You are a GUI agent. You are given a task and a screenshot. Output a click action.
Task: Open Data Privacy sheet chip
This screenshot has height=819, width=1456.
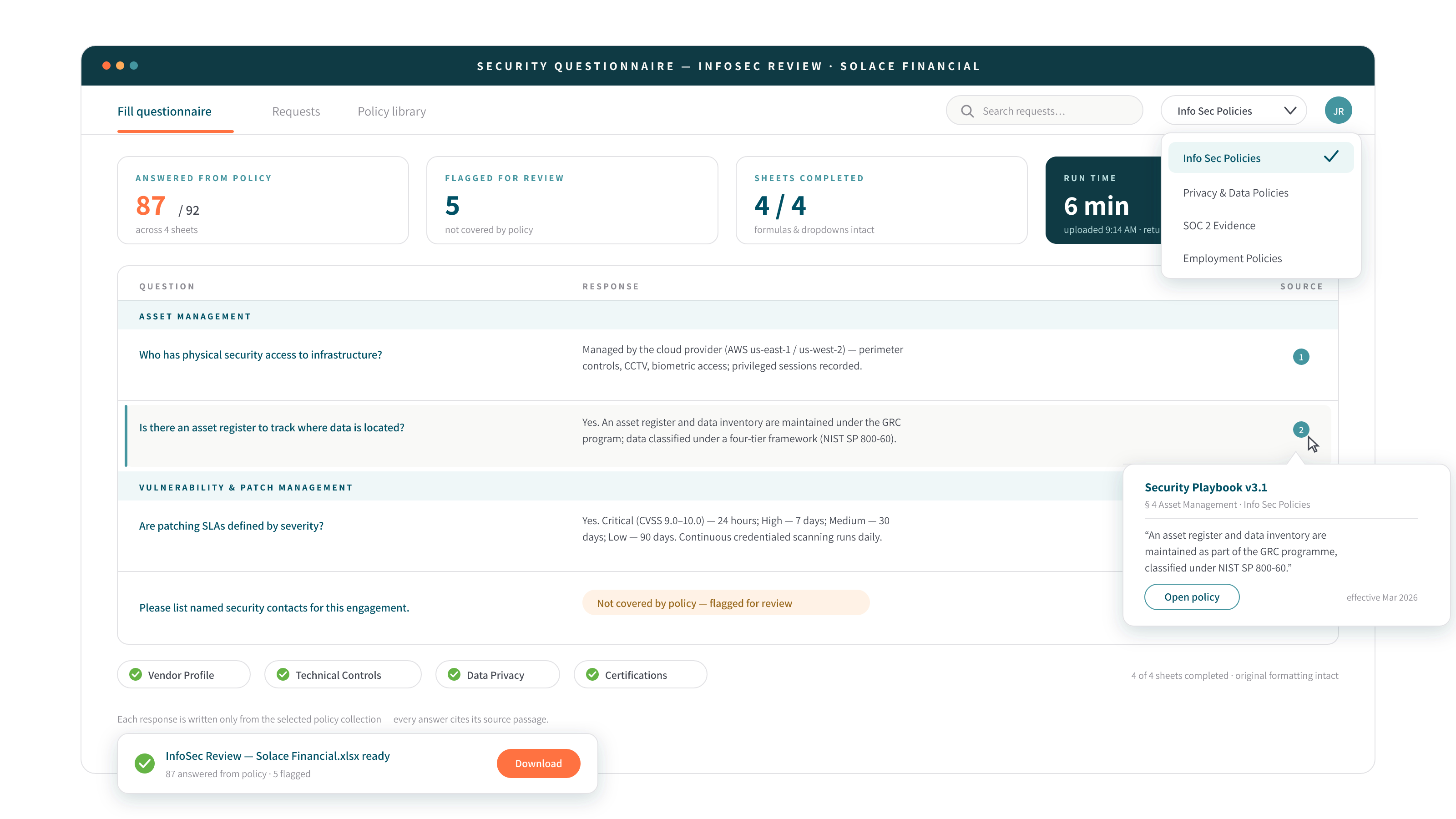pos(497,674)
